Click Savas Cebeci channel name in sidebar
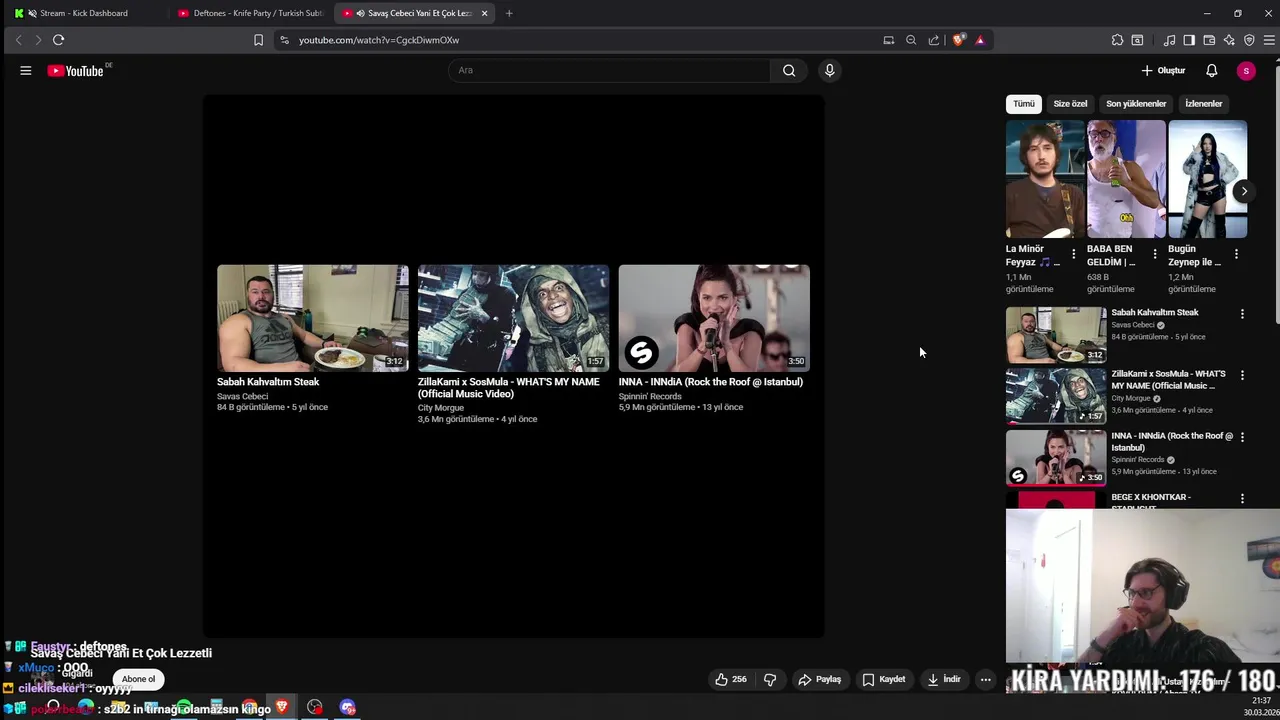This screenshot has height=720, width=1280. pyautogui.click(x=1133, y=325)
